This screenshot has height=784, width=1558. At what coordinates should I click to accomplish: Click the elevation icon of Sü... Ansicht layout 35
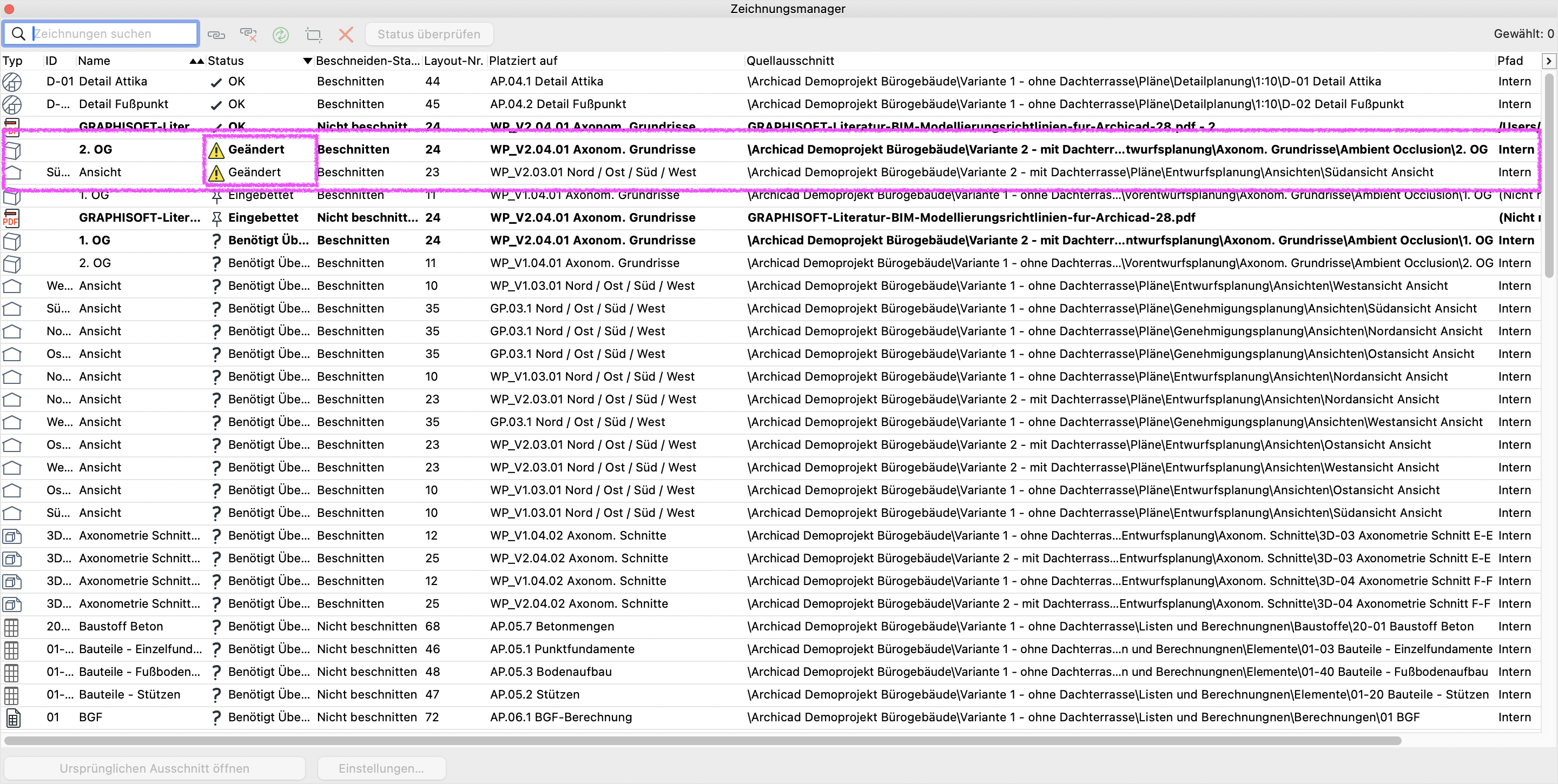click(12, 309)
